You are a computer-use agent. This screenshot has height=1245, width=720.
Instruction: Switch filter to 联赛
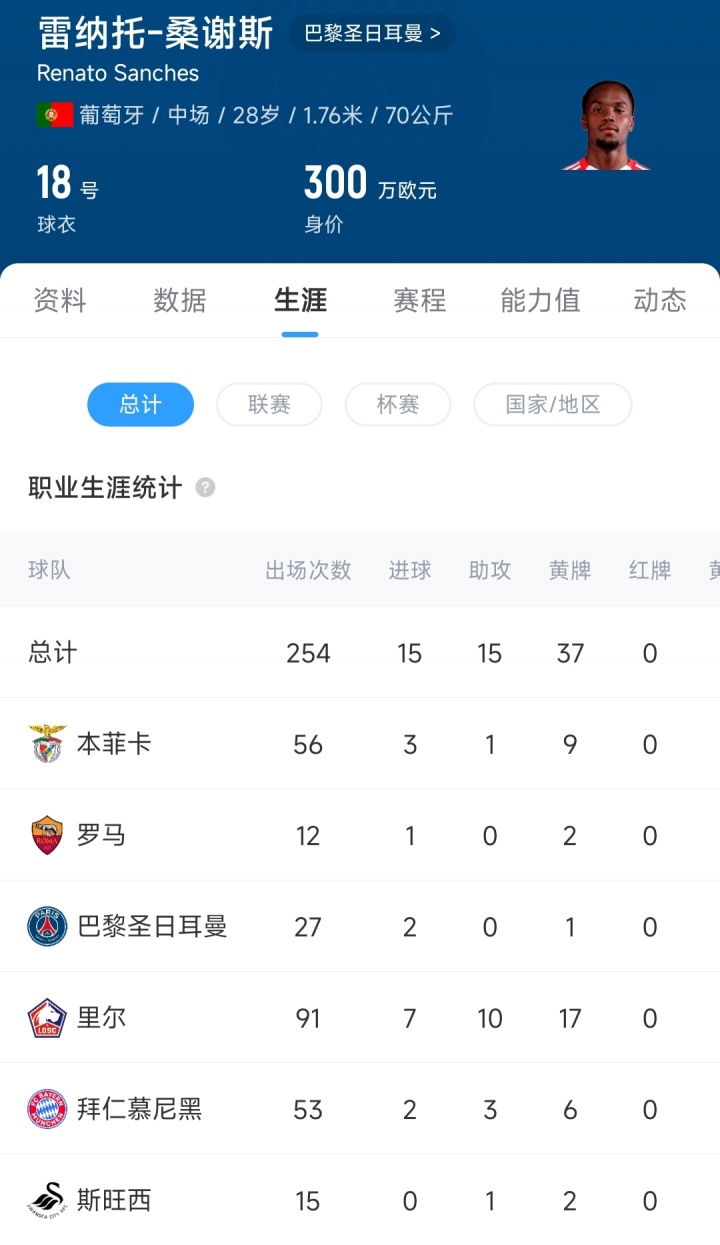tap(269, 404)
